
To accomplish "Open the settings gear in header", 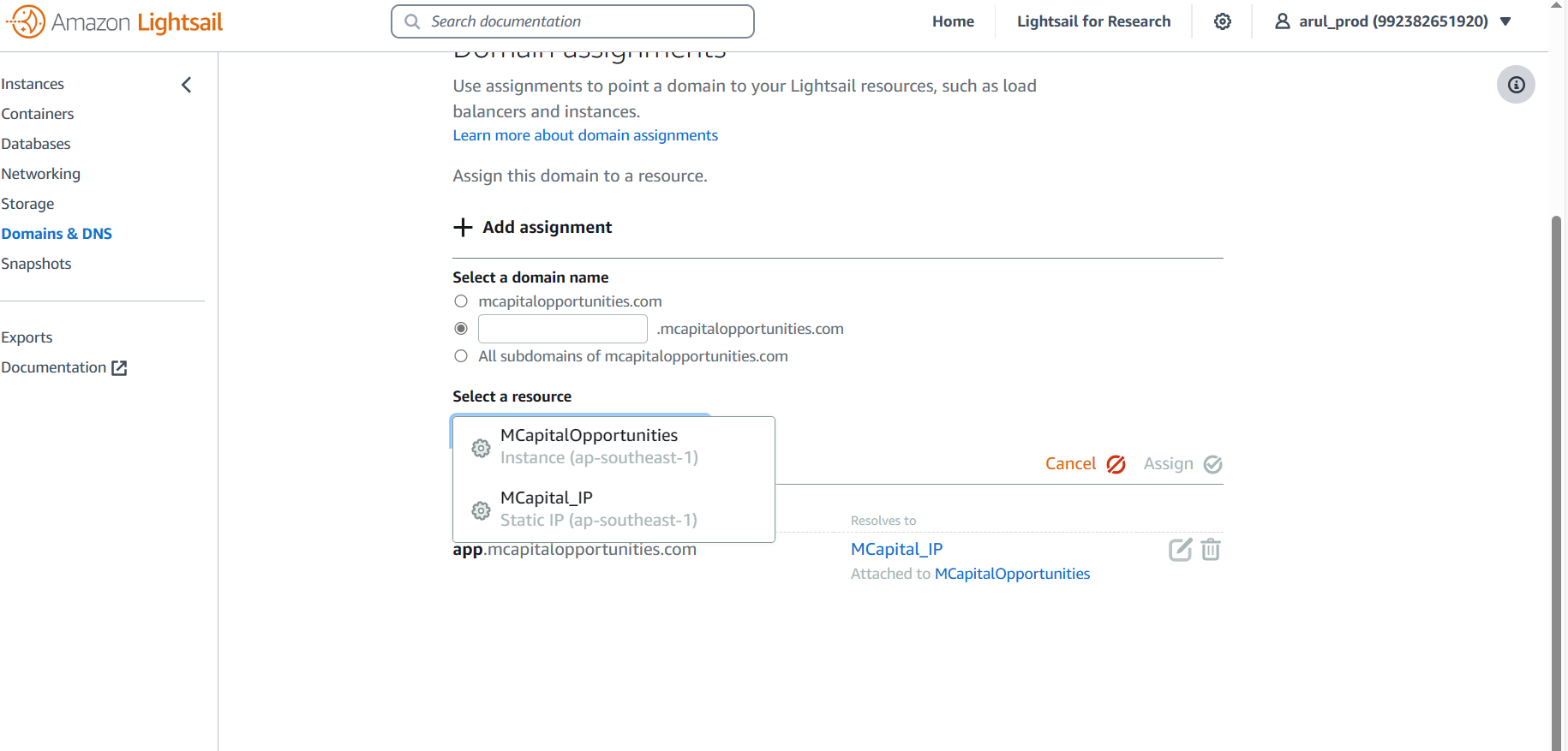I will tap(1222, 21).
